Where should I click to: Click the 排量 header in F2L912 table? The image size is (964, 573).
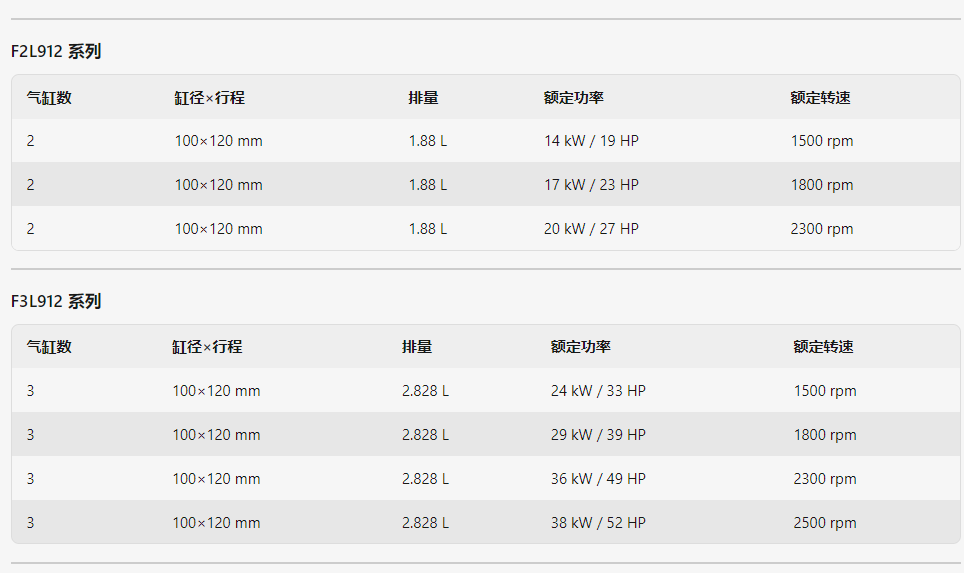point(424,98)
